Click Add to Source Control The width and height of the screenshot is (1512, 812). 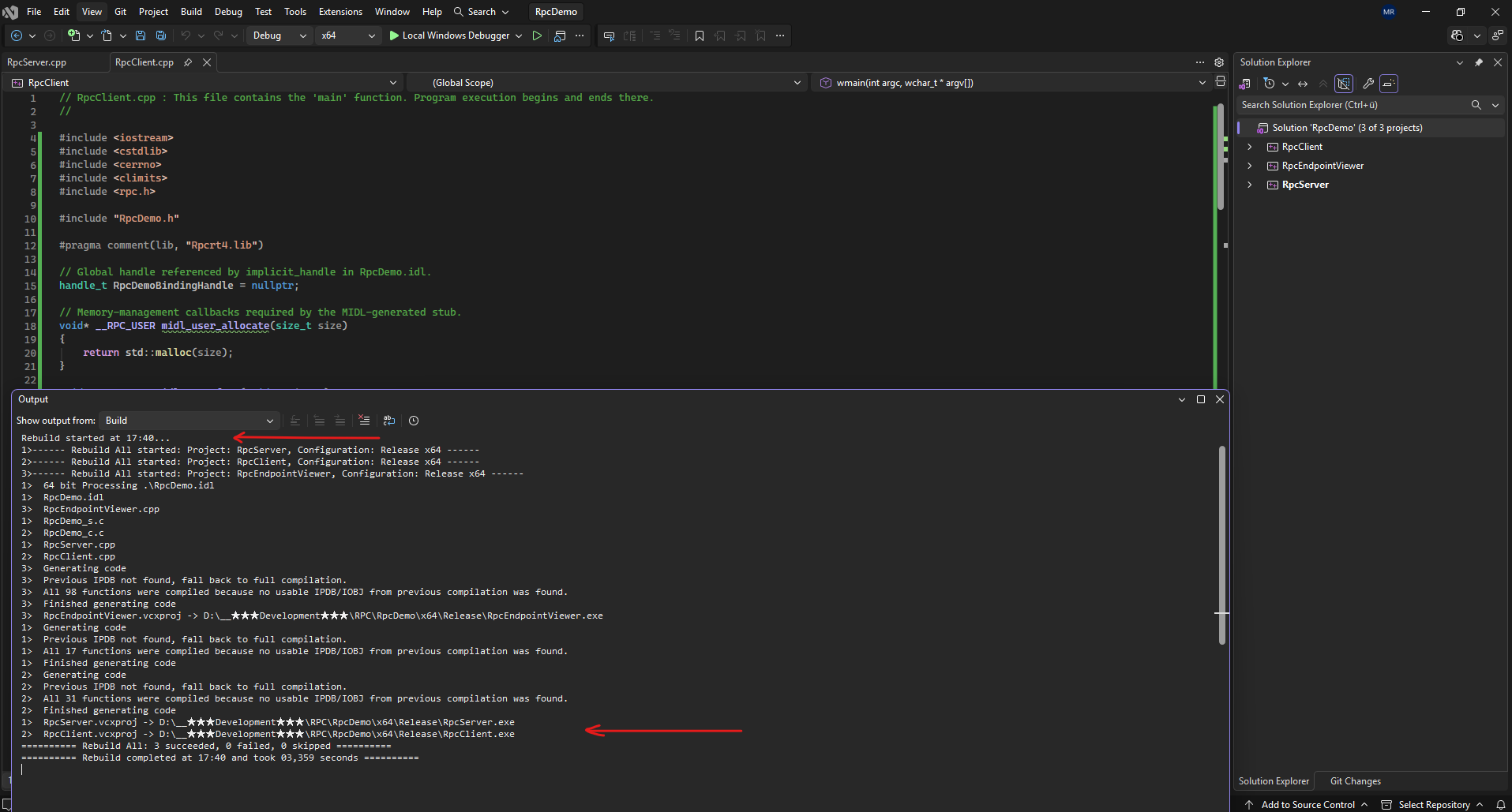click(x=1308, y=805)
